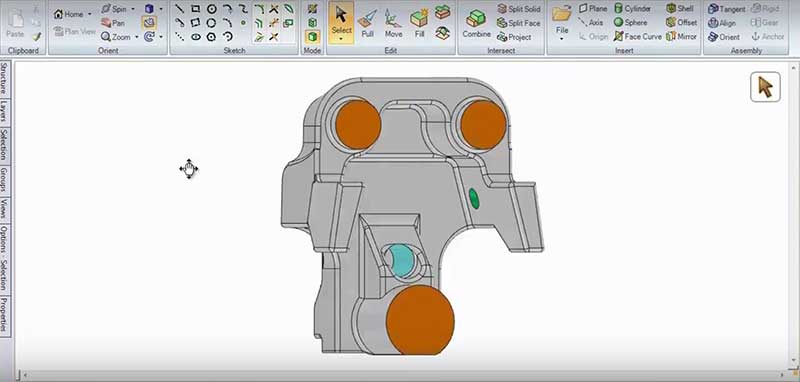Click the large orange circular face
800x382 pixels.
[x=420, y=320]
